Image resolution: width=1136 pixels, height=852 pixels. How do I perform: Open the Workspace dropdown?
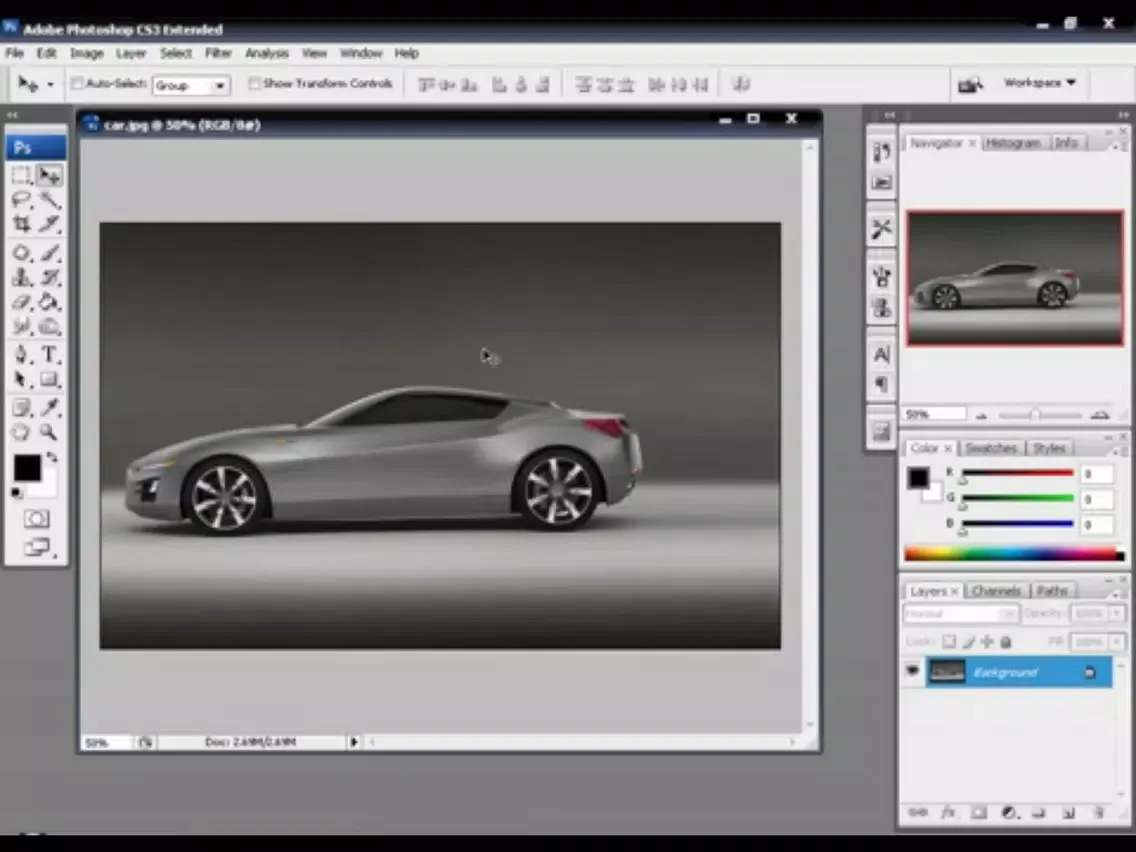coord(1040,83)
